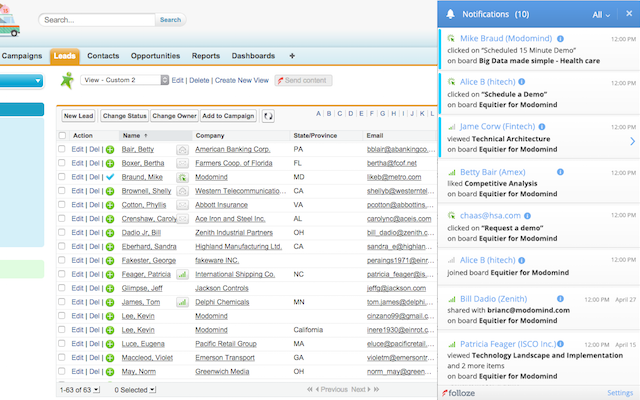Switch to the Reports tab
The image size is (640, 400).
[206, 56]
